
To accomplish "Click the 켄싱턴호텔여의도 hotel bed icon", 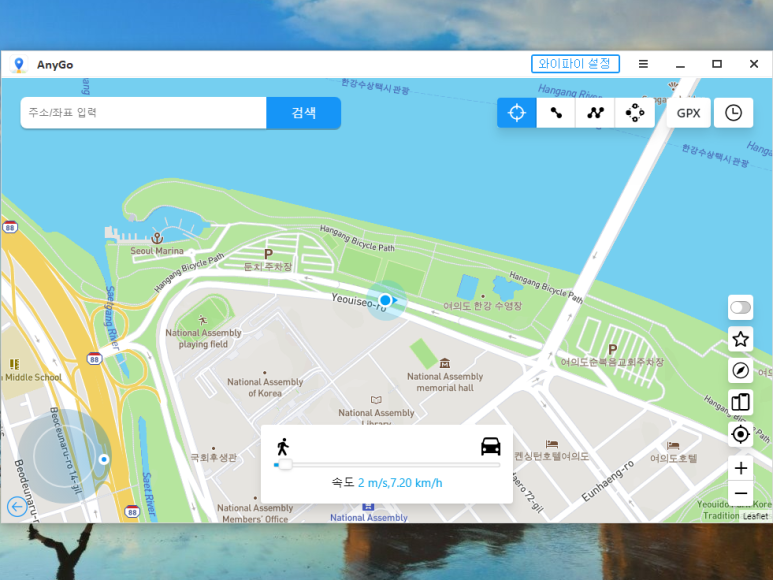I will [x=552, y=444].
